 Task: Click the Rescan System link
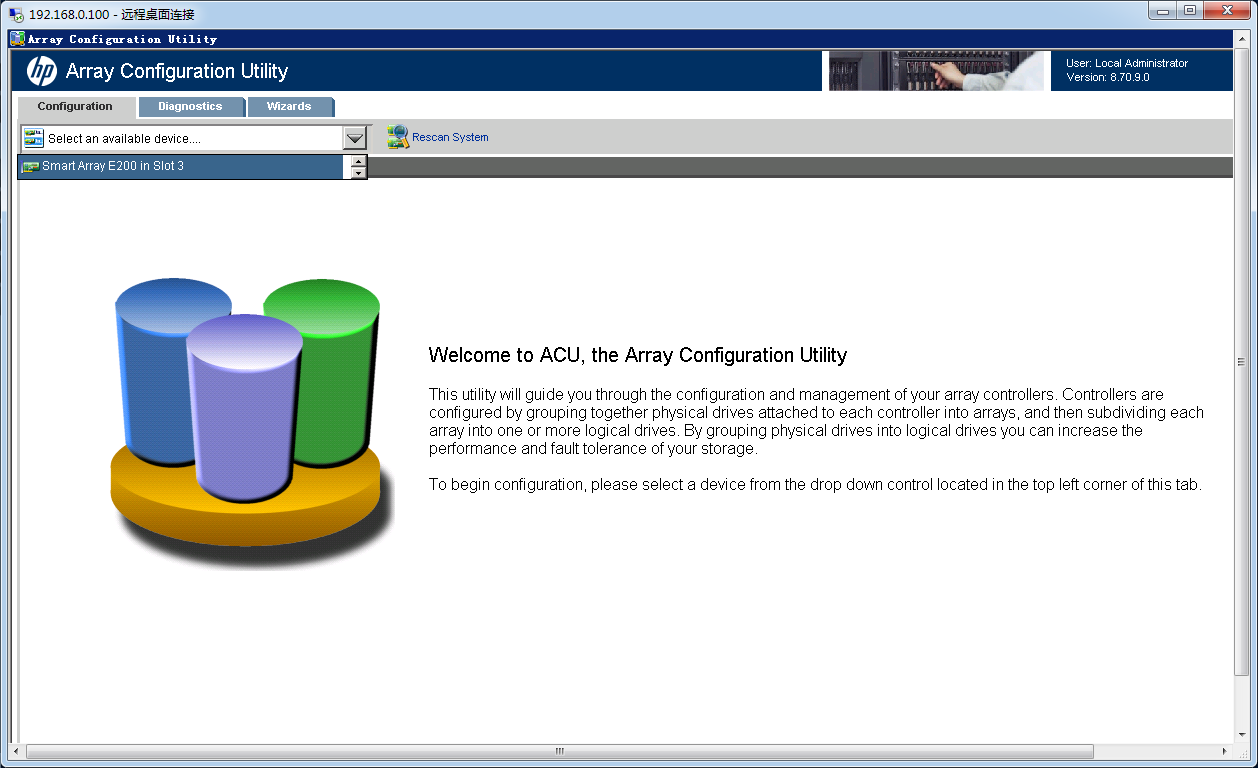[x=450, y=137]
